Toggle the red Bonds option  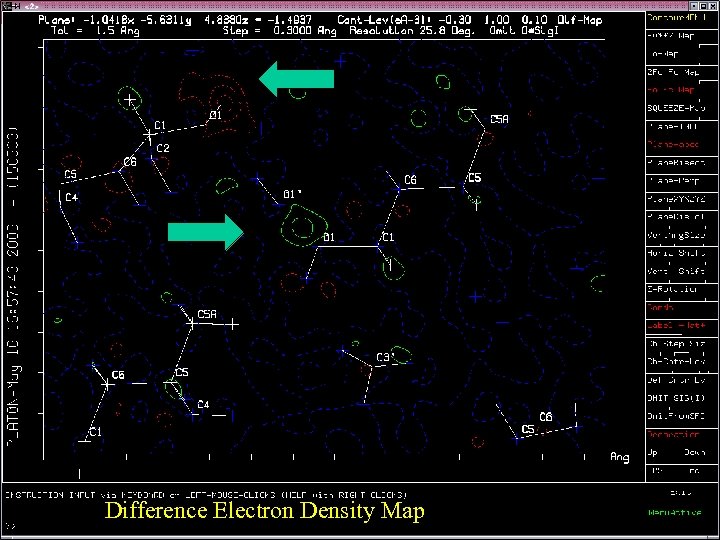click(x=660, y=307)
